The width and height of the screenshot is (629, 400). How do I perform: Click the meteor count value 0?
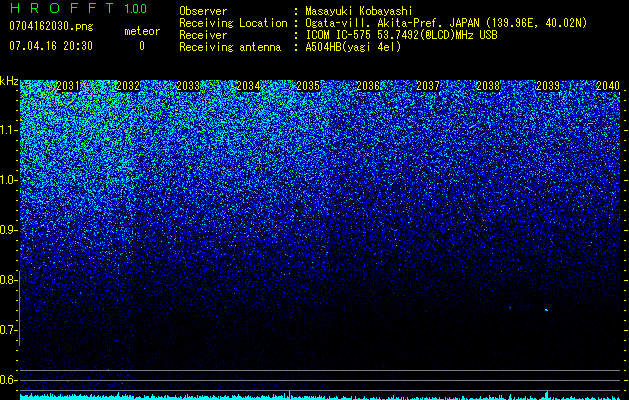click(142, 46)
